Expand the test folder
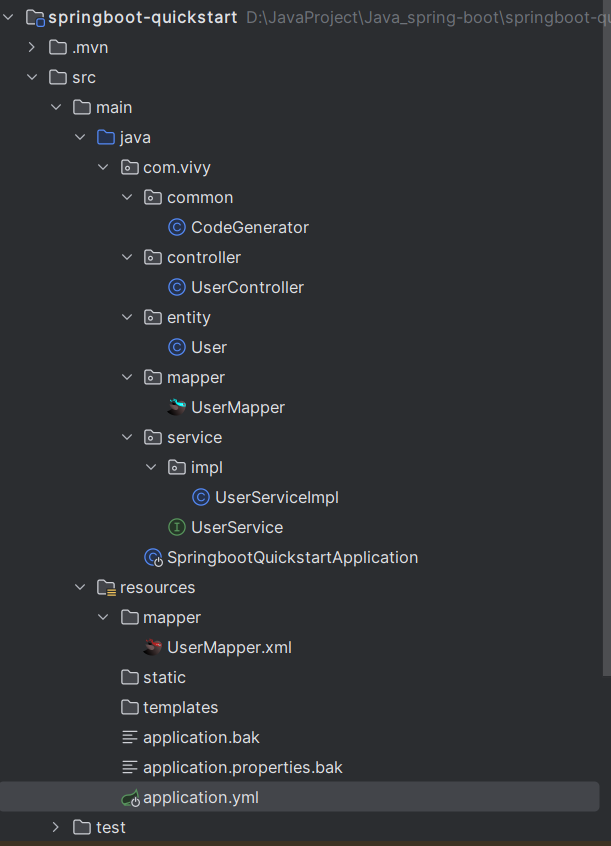Viewport: 611px width, 846px height. point(56,827)
